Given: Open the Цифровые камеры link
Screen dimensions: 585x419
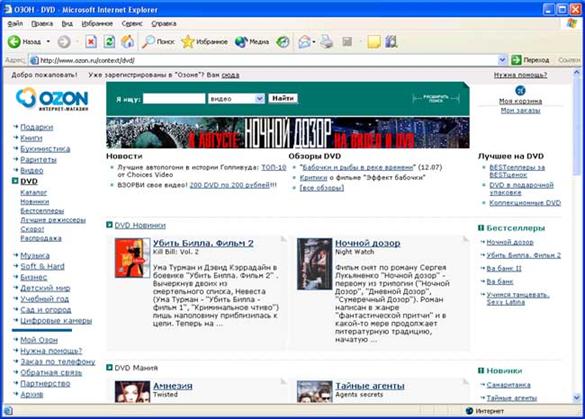Looking at the screenshot, I should (56, 320).
